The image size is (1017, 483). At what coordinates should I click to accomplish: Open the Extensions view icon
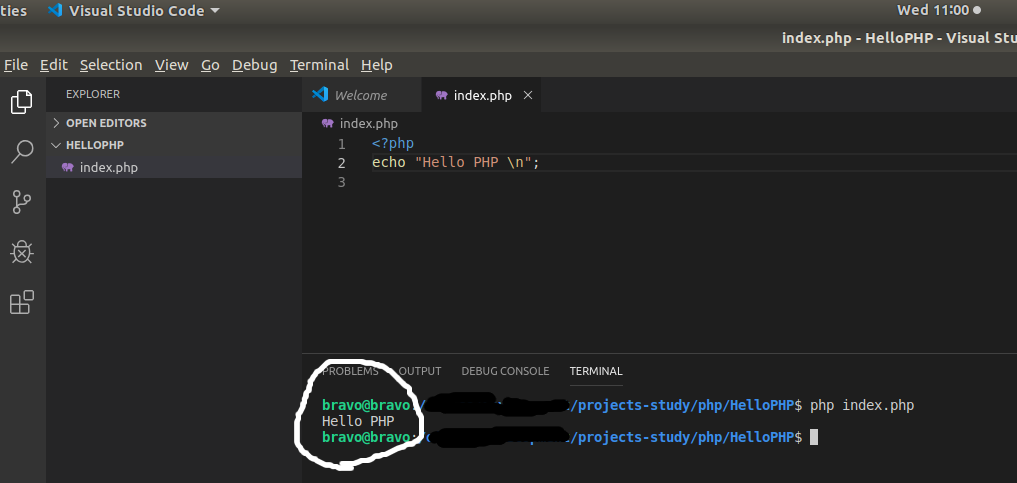21,302
